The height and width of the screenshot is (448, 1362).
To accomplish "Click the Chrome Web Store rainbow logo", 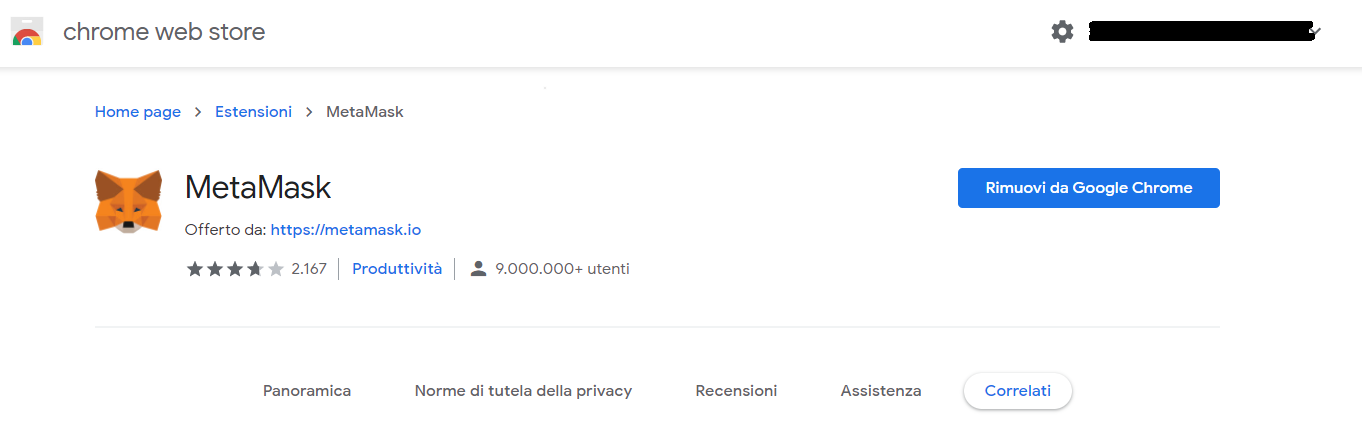I will [26, 32].
